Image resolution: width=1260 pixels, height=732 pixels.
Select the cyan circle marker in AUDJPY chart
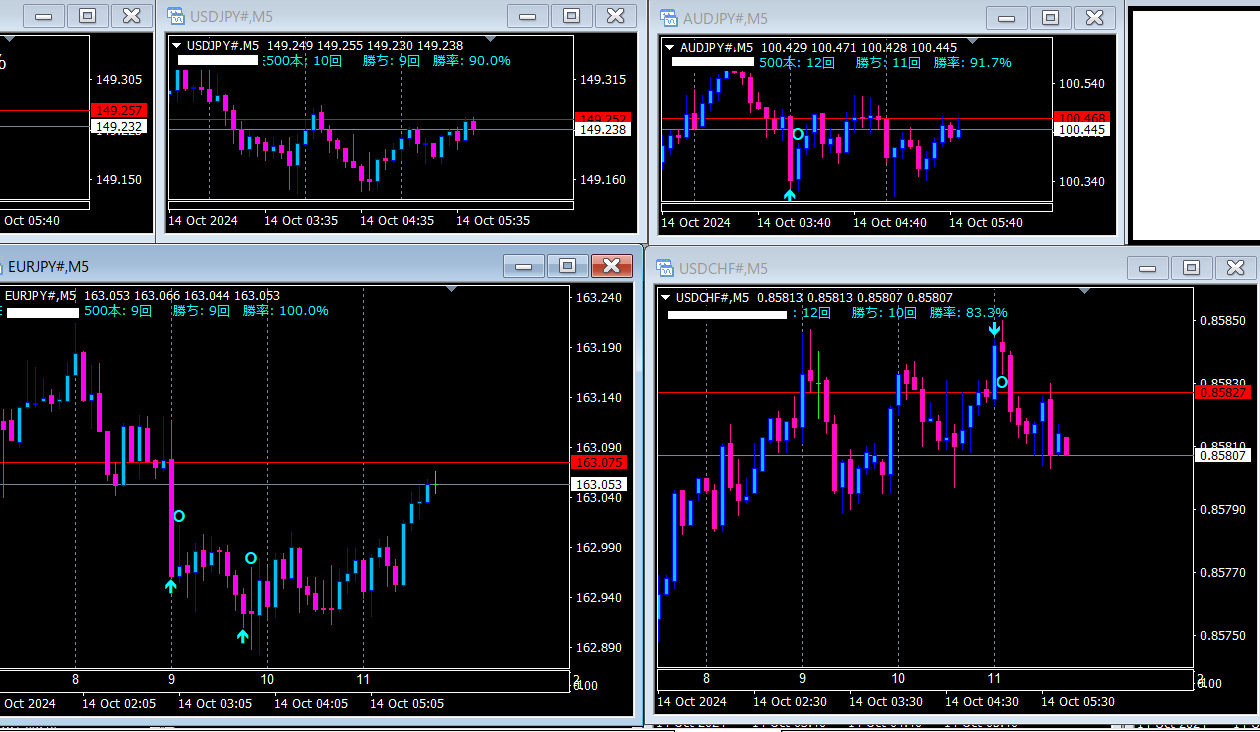(798, 134)
